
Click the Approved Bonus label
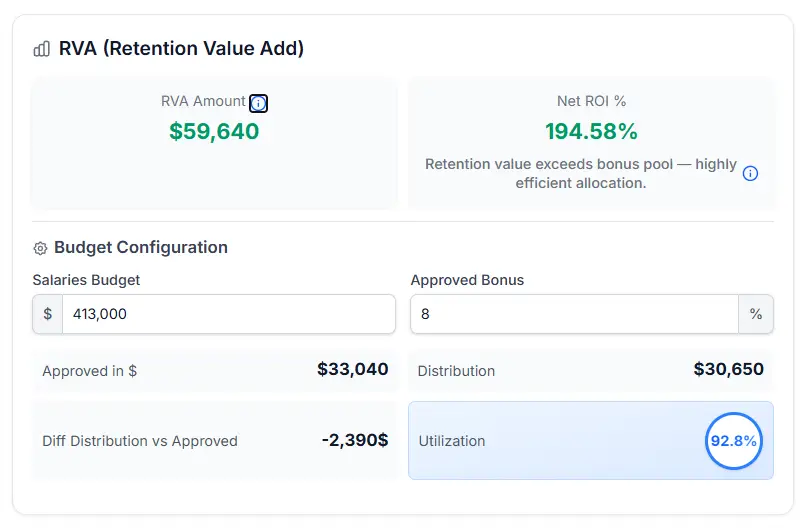click(467, 280)
